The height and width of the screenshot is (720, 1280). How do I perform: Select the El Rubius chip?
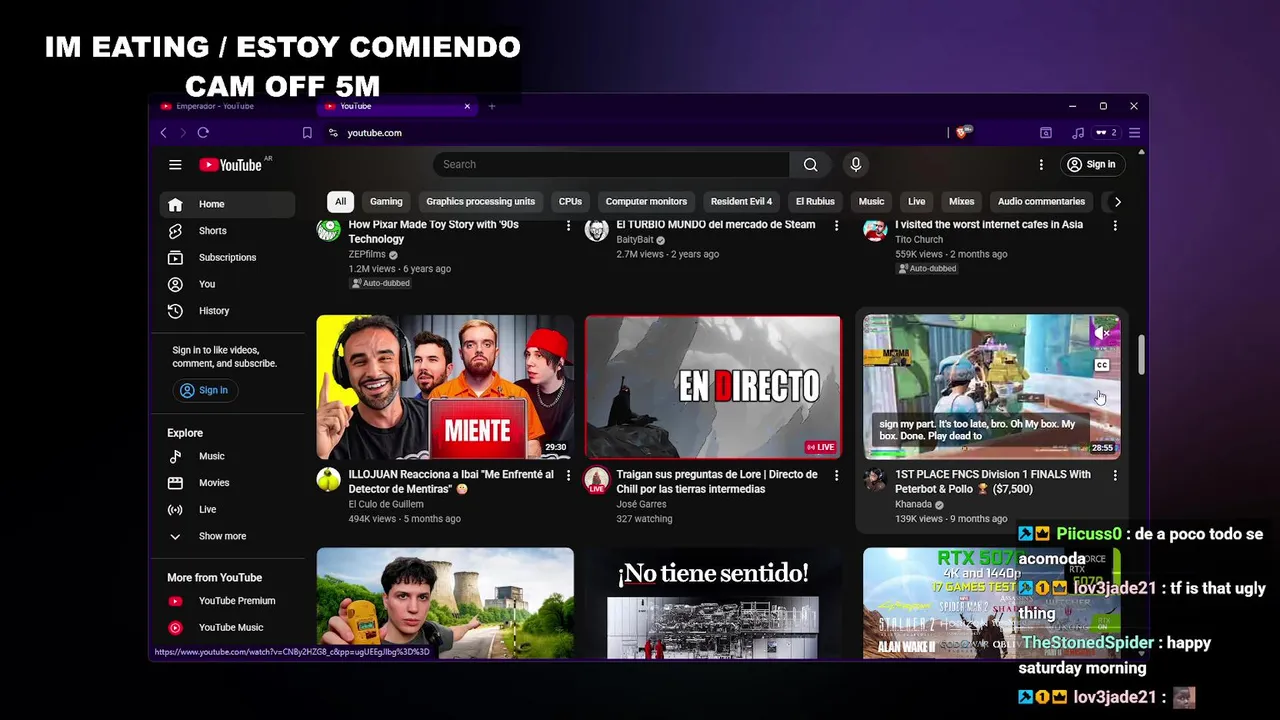815,201
